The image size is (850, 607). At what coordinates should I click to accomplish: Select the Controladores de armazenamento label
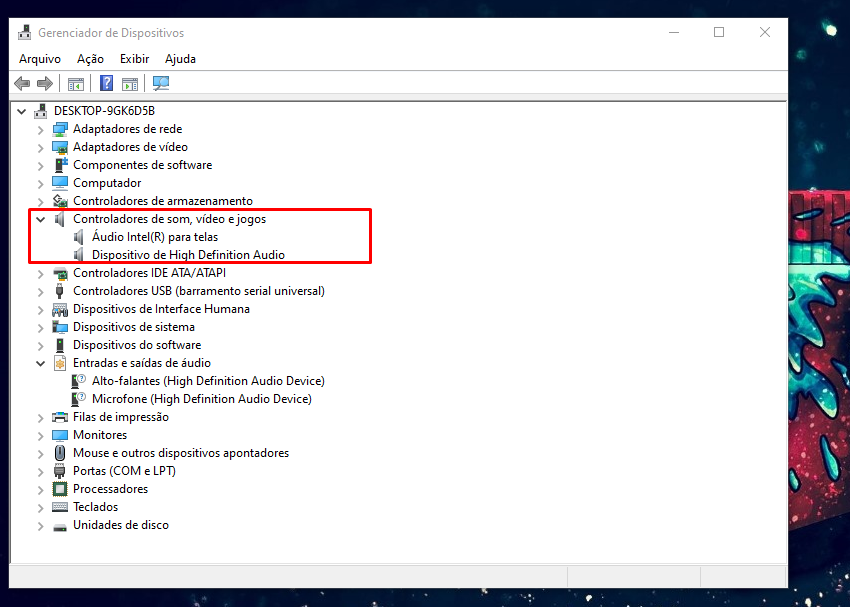(x=163, y=201)
